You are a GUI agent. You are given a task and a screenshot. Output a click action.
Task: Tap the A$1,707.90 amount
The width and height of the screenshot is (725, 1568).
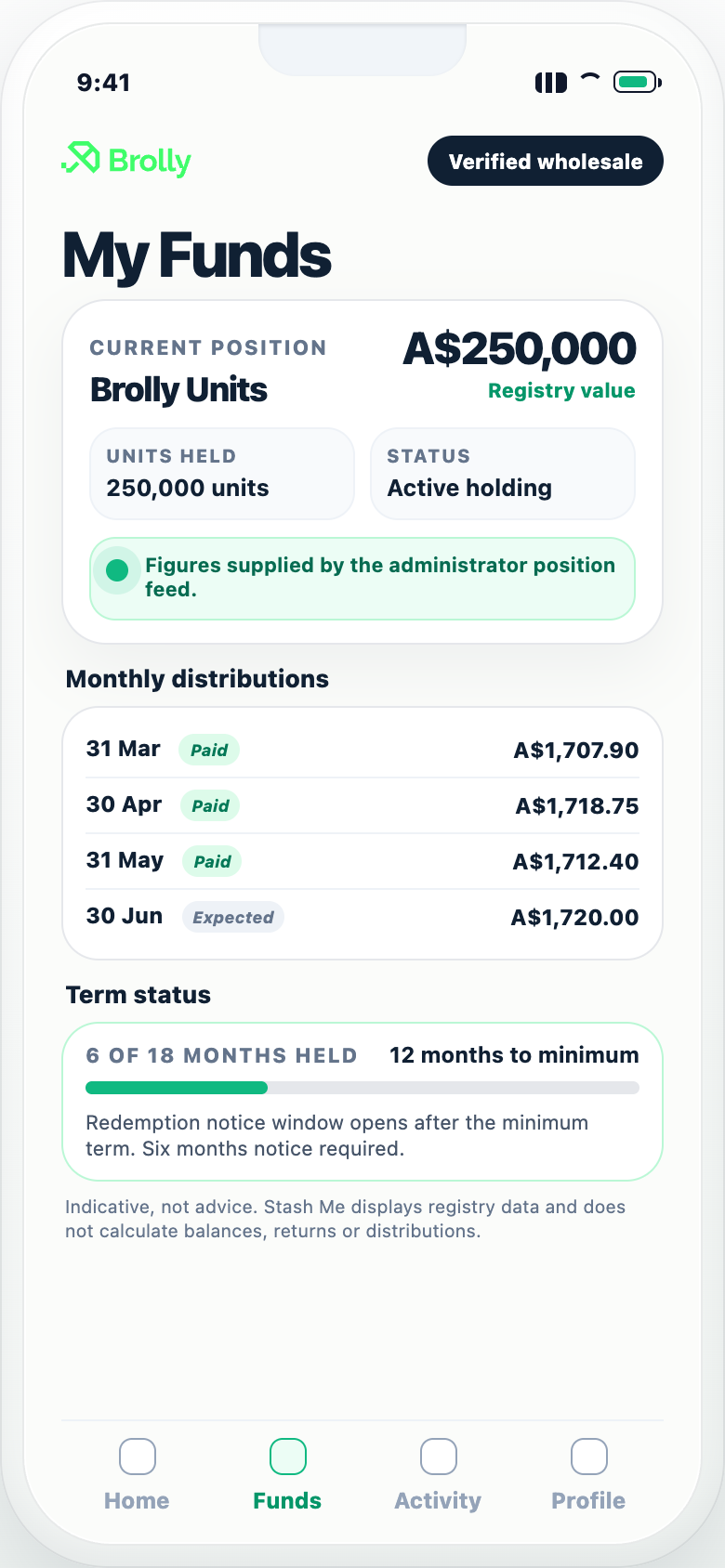tap(576, 750)
